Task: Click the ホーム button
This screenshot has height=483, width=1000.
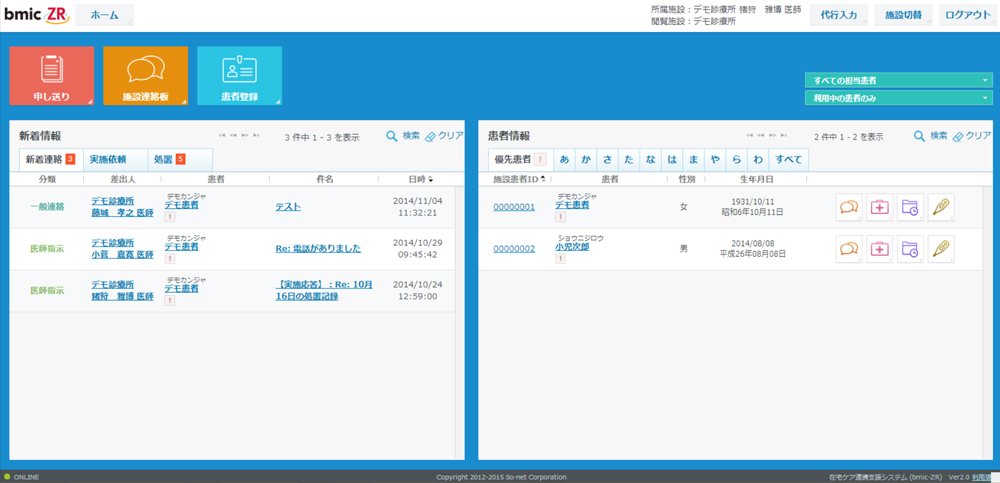Action: (x=105, y=15)
